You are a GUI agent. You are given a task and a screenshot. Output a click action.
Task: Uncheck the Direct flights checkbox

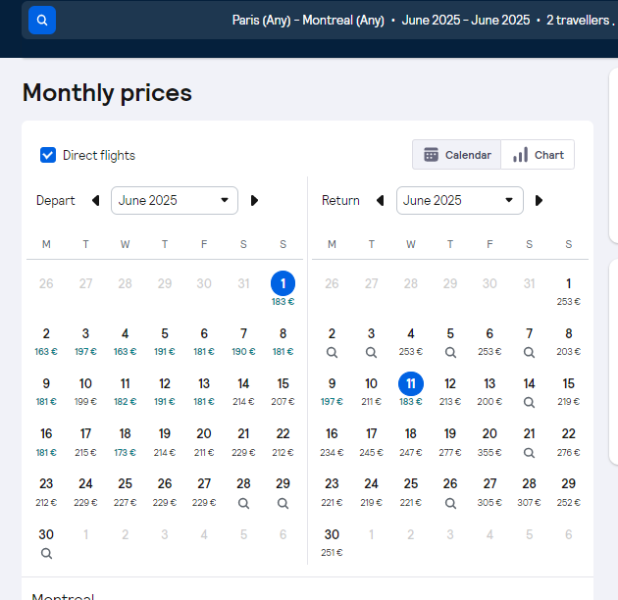coord(48,155)
